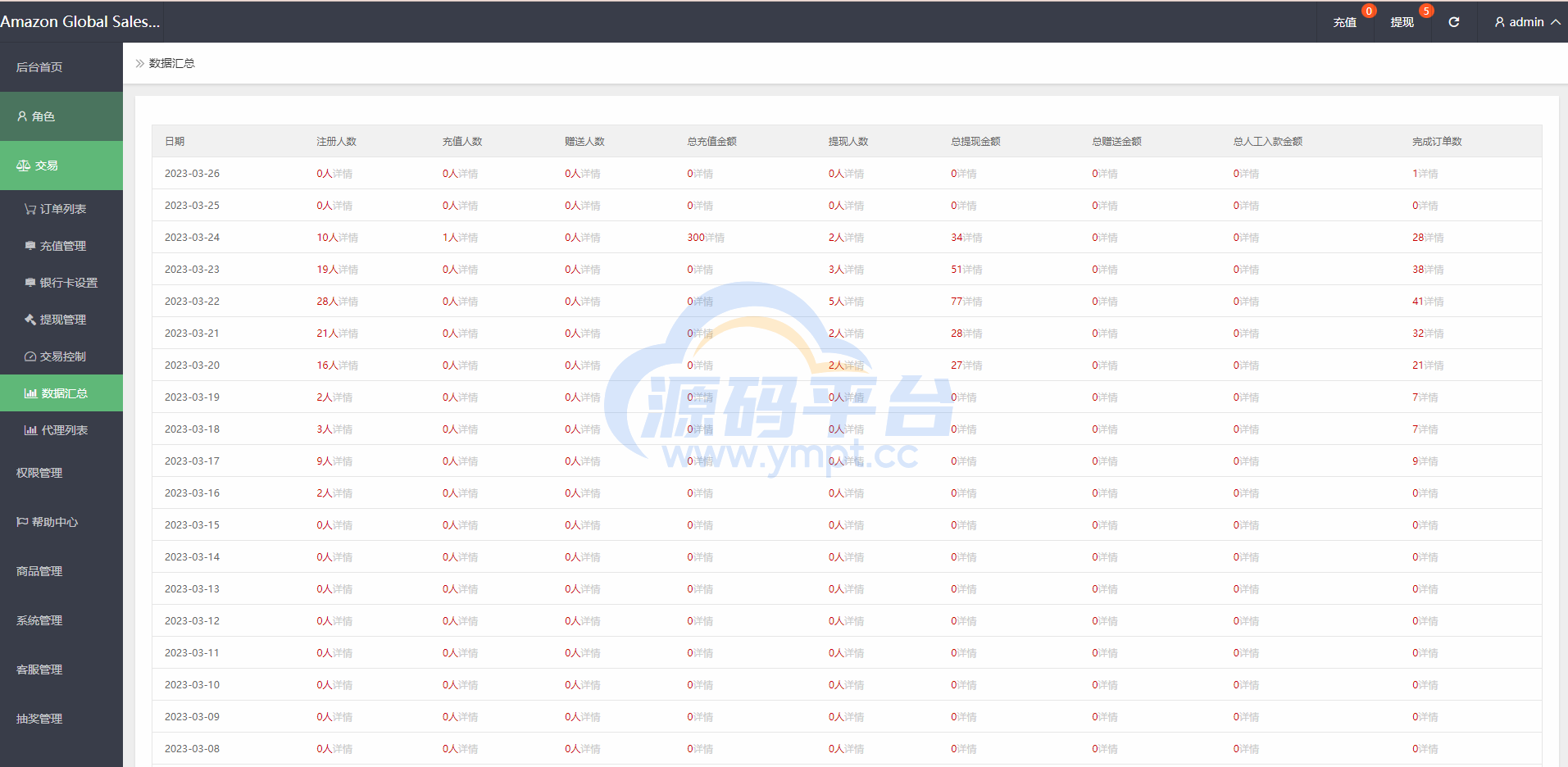Expand 权限管理 sidebar menu
Image resolution: width=1568 pixels, height=767 pixels.
pos(61,473)
